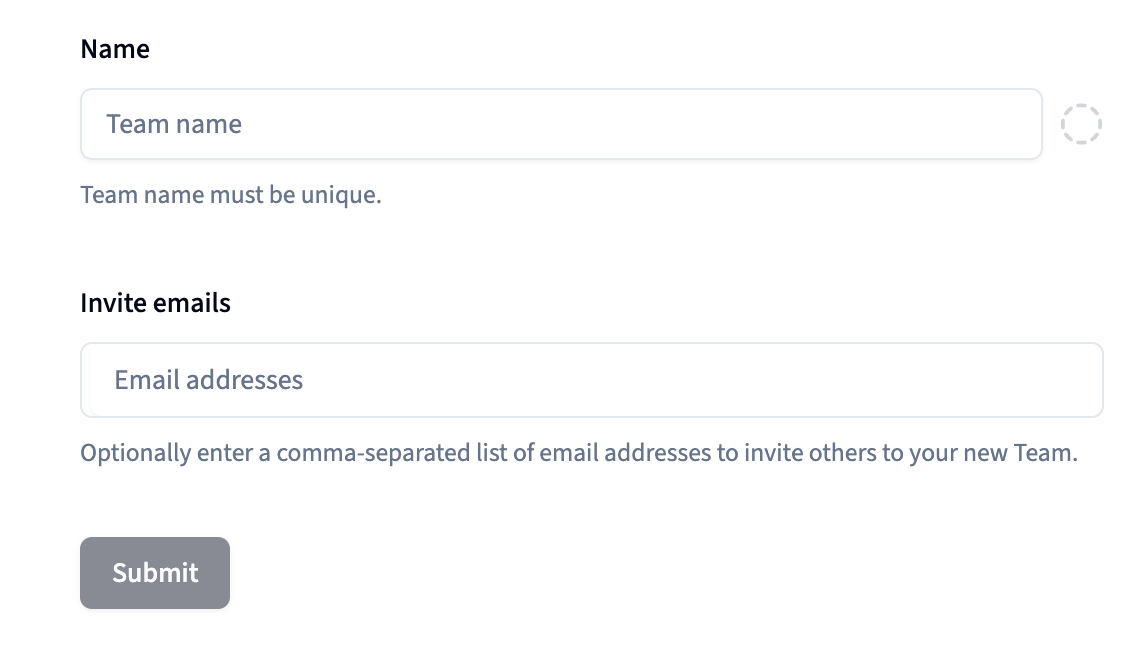This screenshot has width=1146, height=654.
Task: Activate the box for entering invitee emails
Action: [x=590, y=380]
